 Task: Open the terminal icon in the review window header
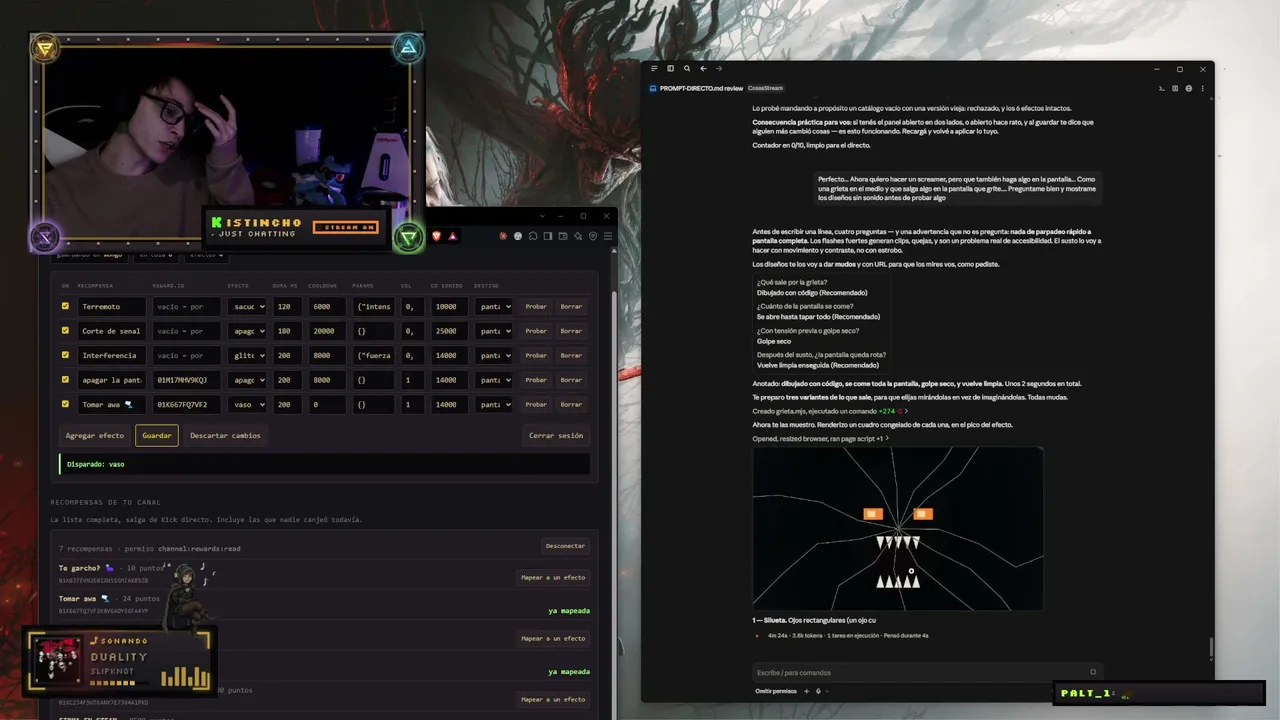pos(1162,88)
